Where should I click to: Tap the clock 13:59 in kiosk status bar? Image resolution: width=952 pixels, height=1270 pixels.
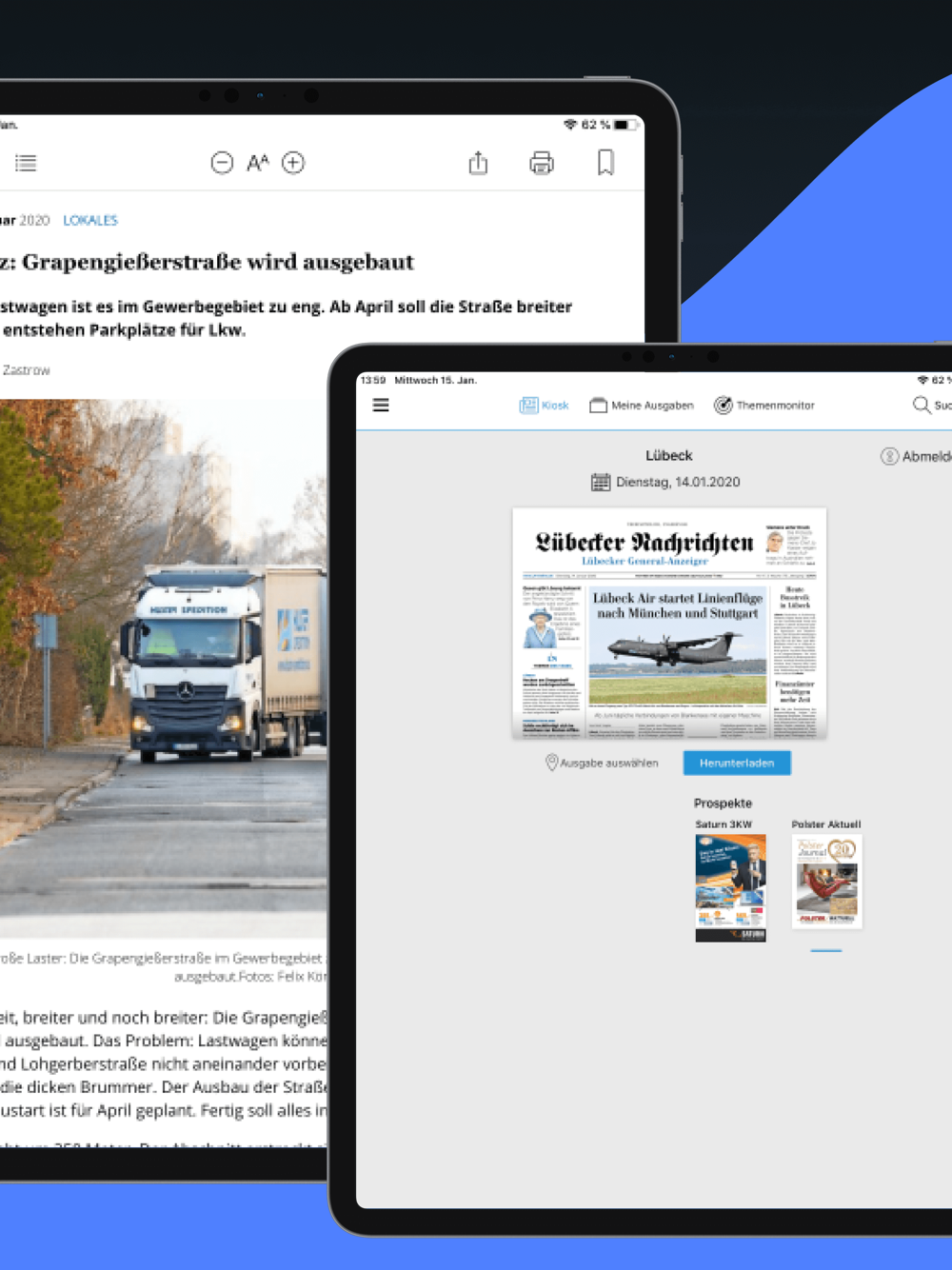coord(373,380)
